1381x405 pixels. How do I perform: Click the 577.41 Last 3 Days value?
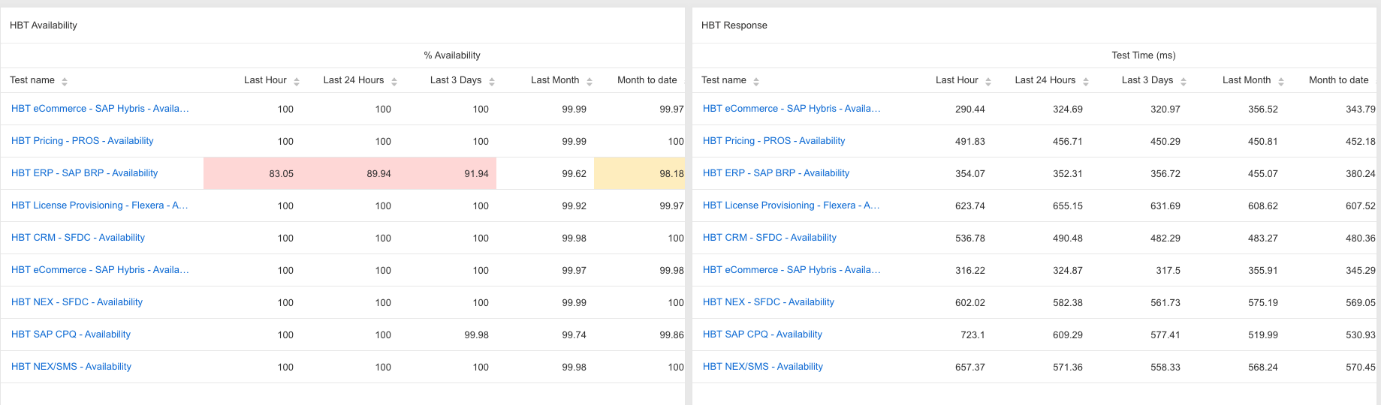[1164, 335]
